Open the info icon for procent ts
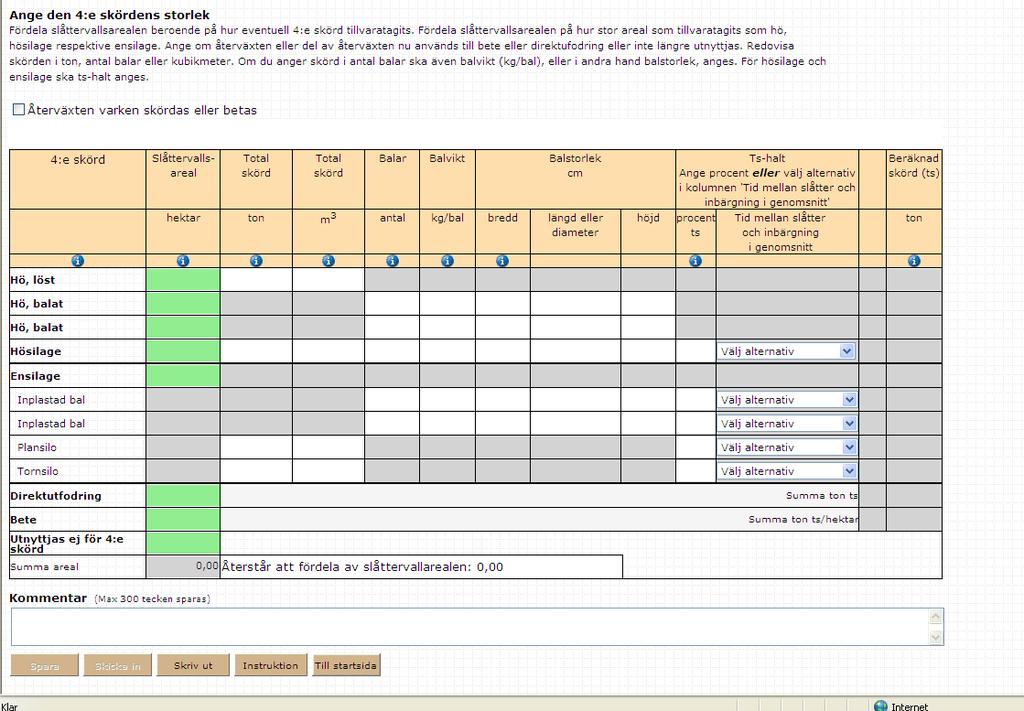This screenshot has width=1024, height=711. 696,261
